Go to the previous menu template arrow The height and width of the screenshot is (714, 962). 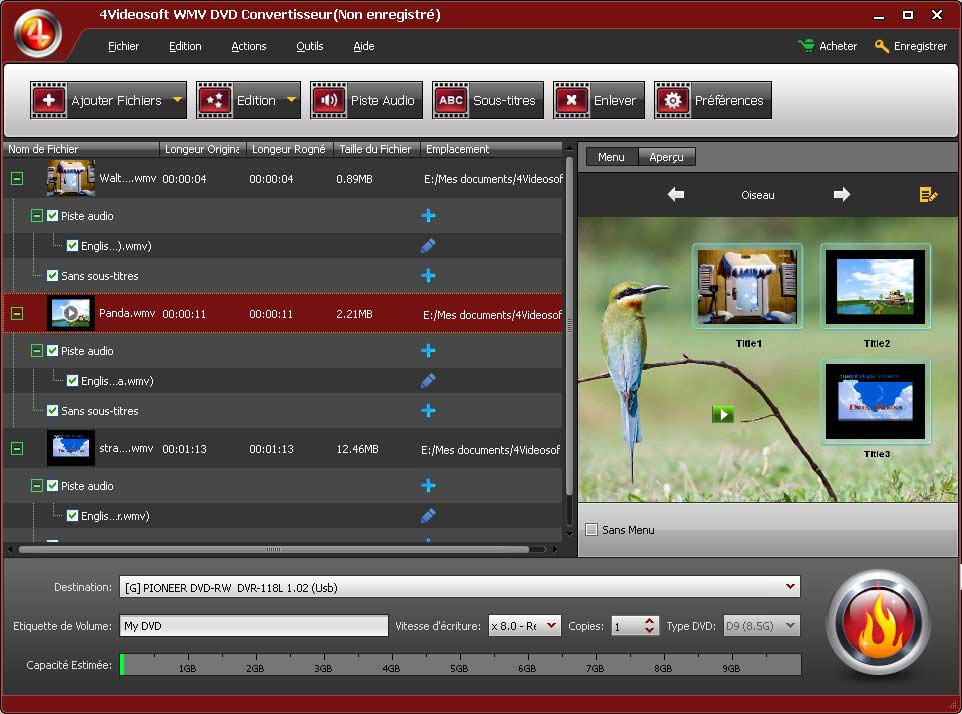676,195
